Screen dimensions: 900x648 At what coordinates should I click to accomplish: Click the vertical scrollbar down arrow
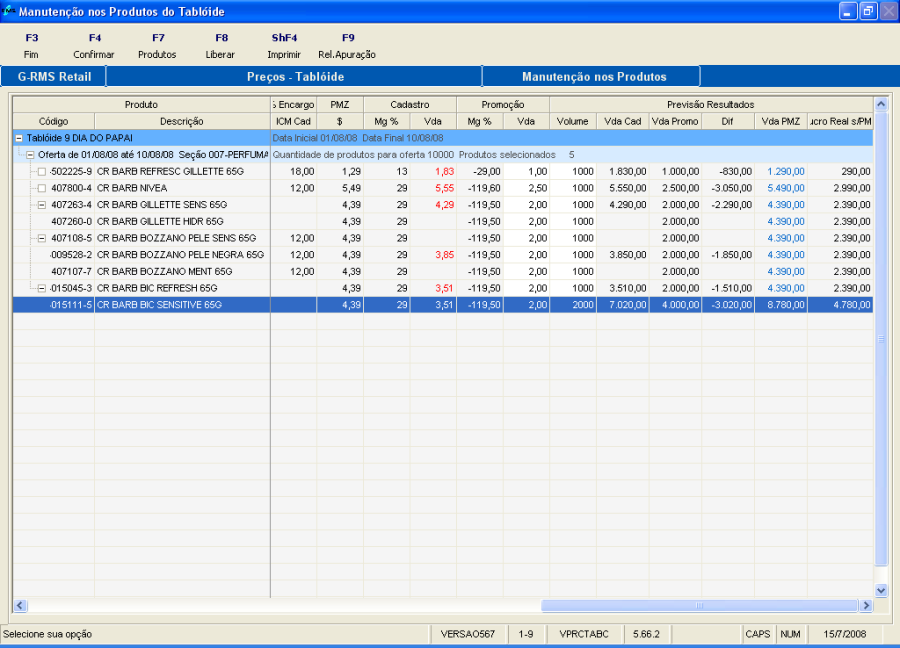[x=881, y=590]
